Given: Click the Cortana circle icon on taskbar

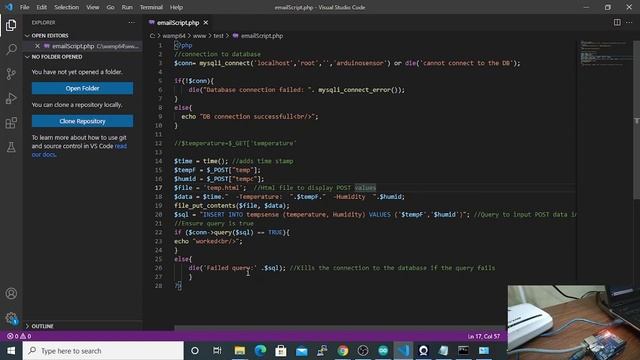Looking at the screenshot, I should coord(195,351).
